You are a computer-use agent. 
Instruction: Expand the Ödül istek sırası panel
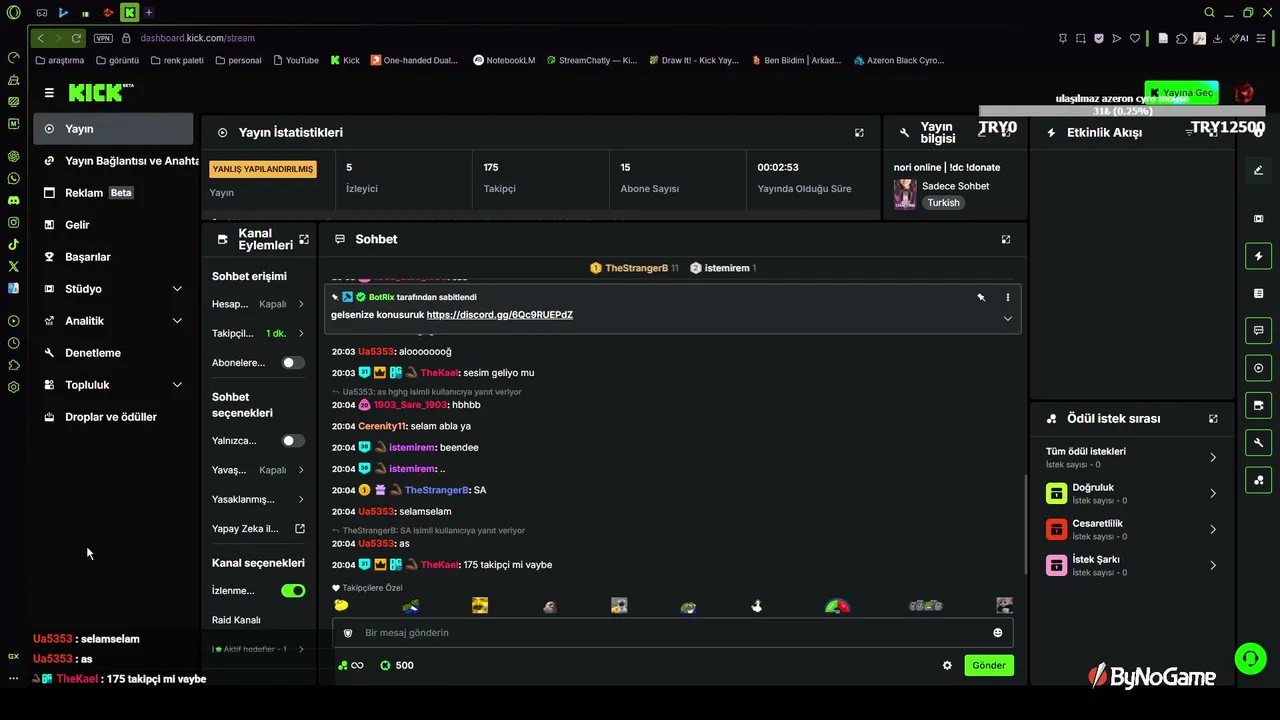pos(1213,419)
